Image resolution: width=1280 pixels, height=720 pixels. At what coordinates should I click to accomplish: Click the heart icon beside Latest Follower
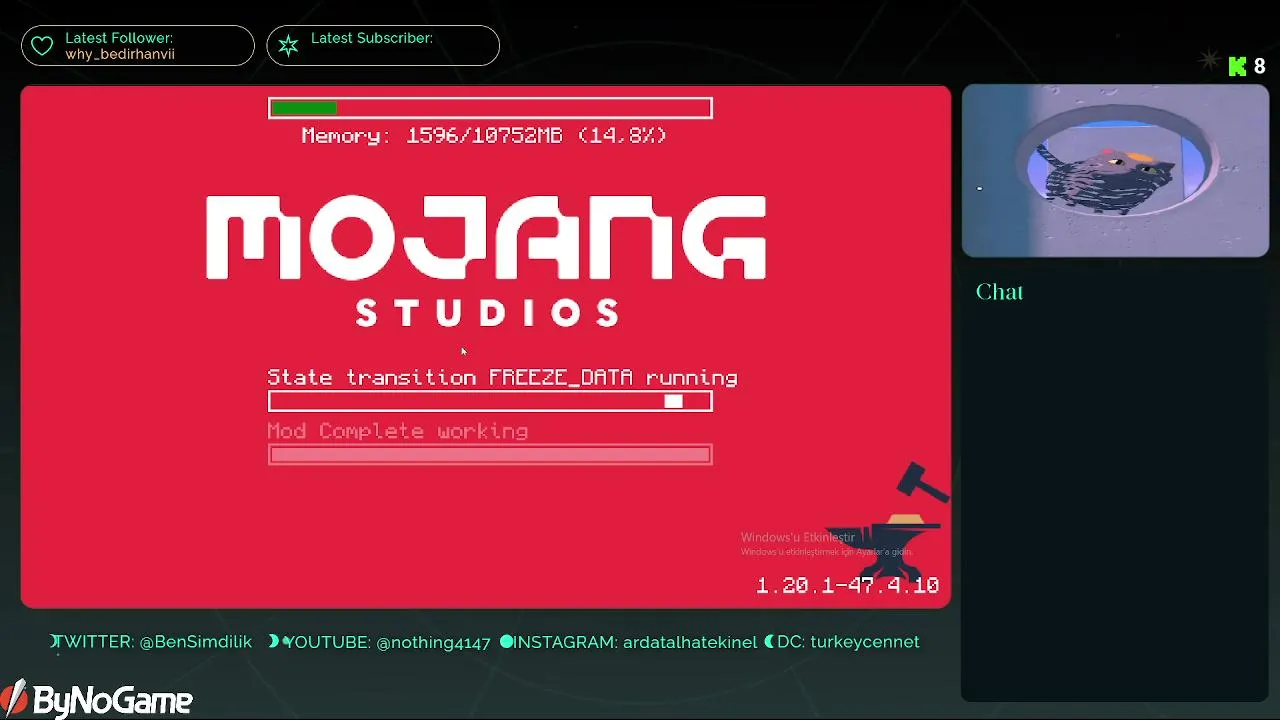point(41,46)
